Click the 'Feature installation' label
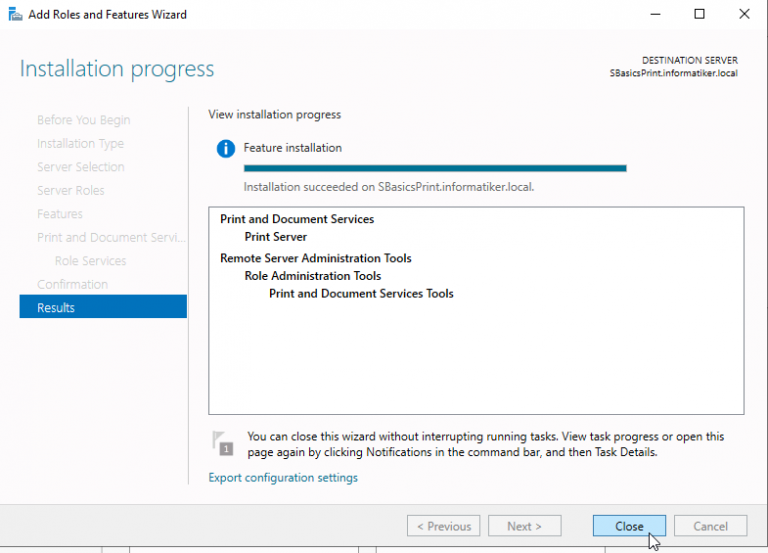The width and height of the screenshot is (768, 553). click(x=293, y=148)
